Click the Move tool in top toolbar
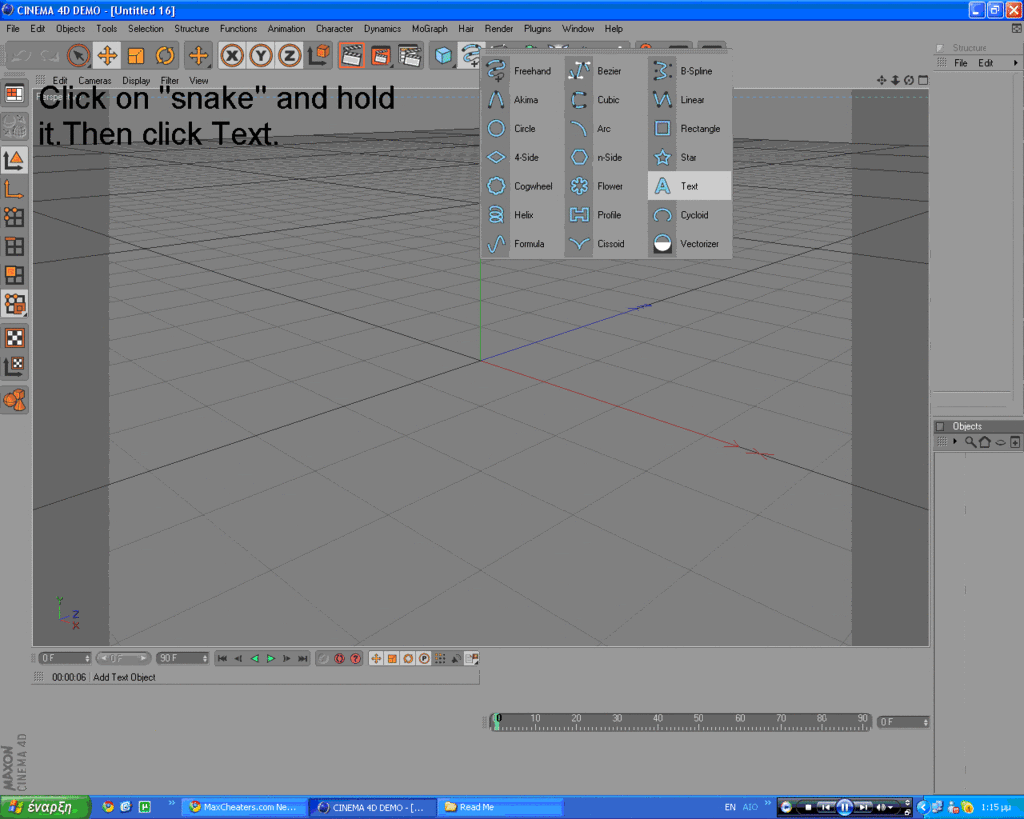Screen dimensions: 1024x819 [107, 56]
